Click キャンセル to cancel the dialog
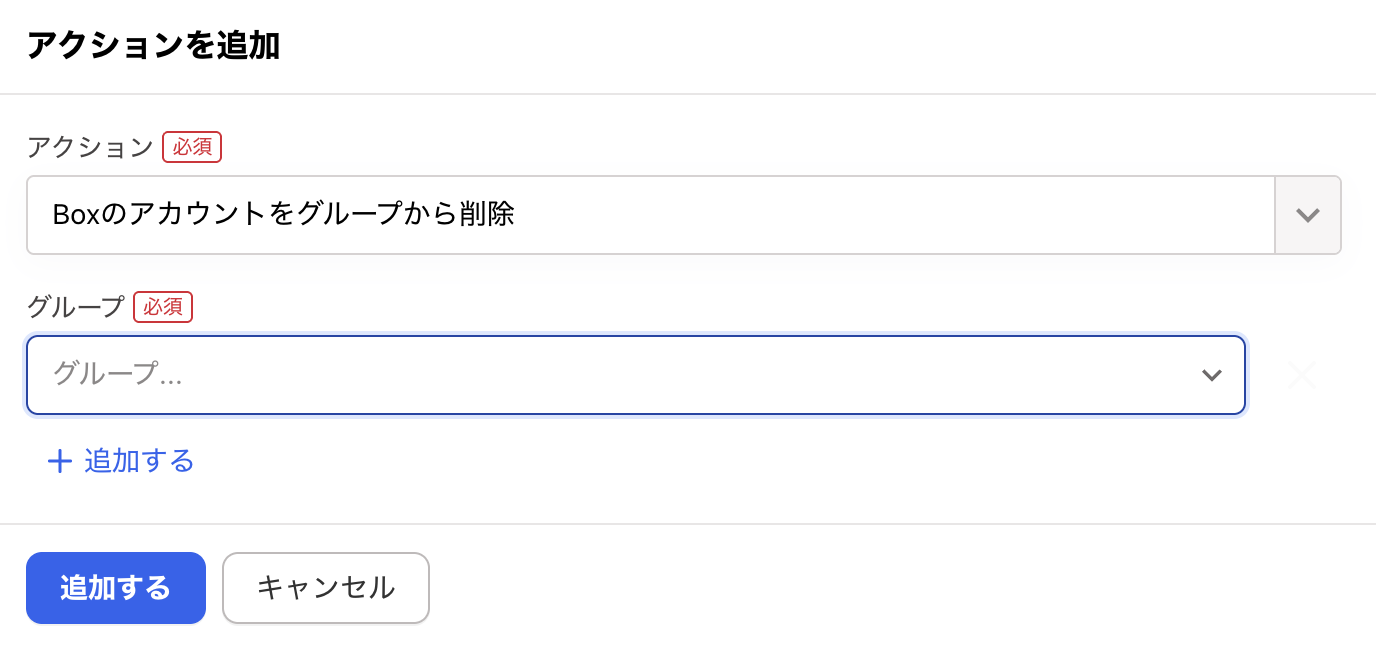This screenshot has height=646, width=1376. pyautogui.click(x=325, y=588)
